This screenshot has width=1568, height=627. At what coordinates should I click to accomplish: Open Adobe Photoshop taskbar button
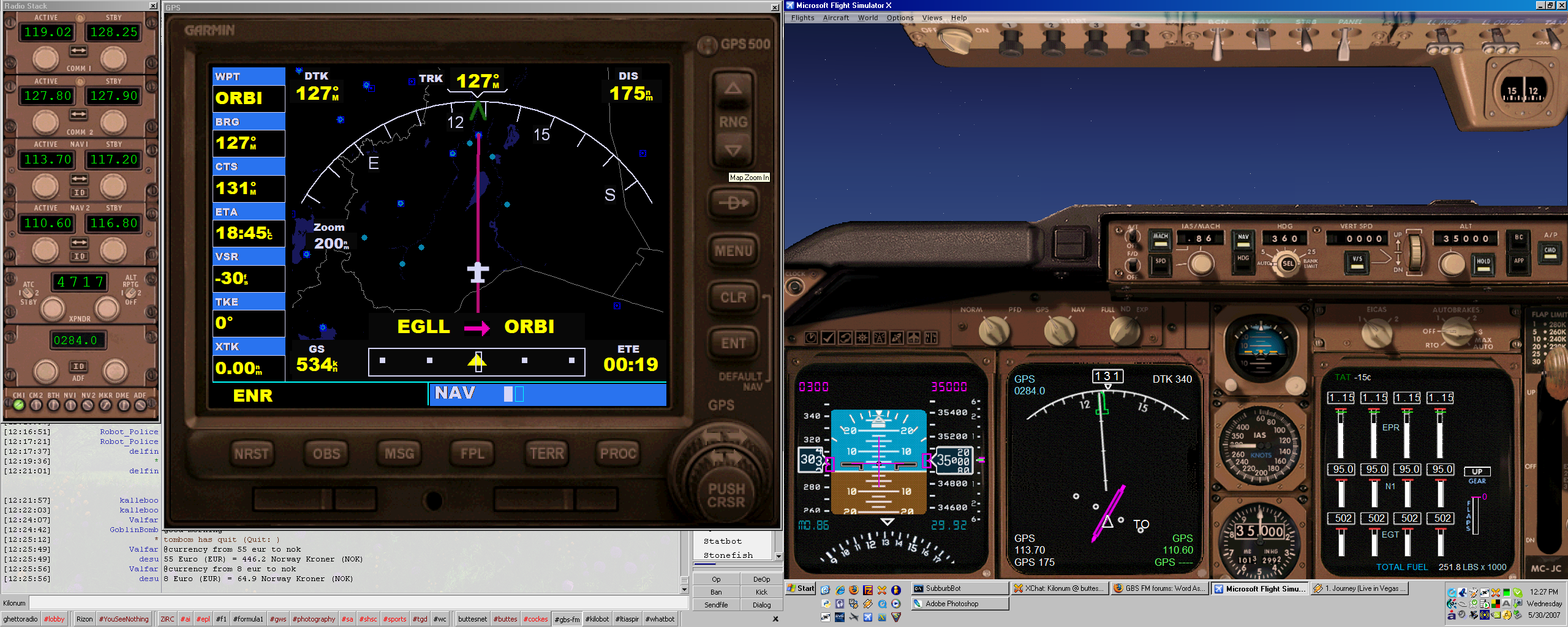click(x=960, y=604)
